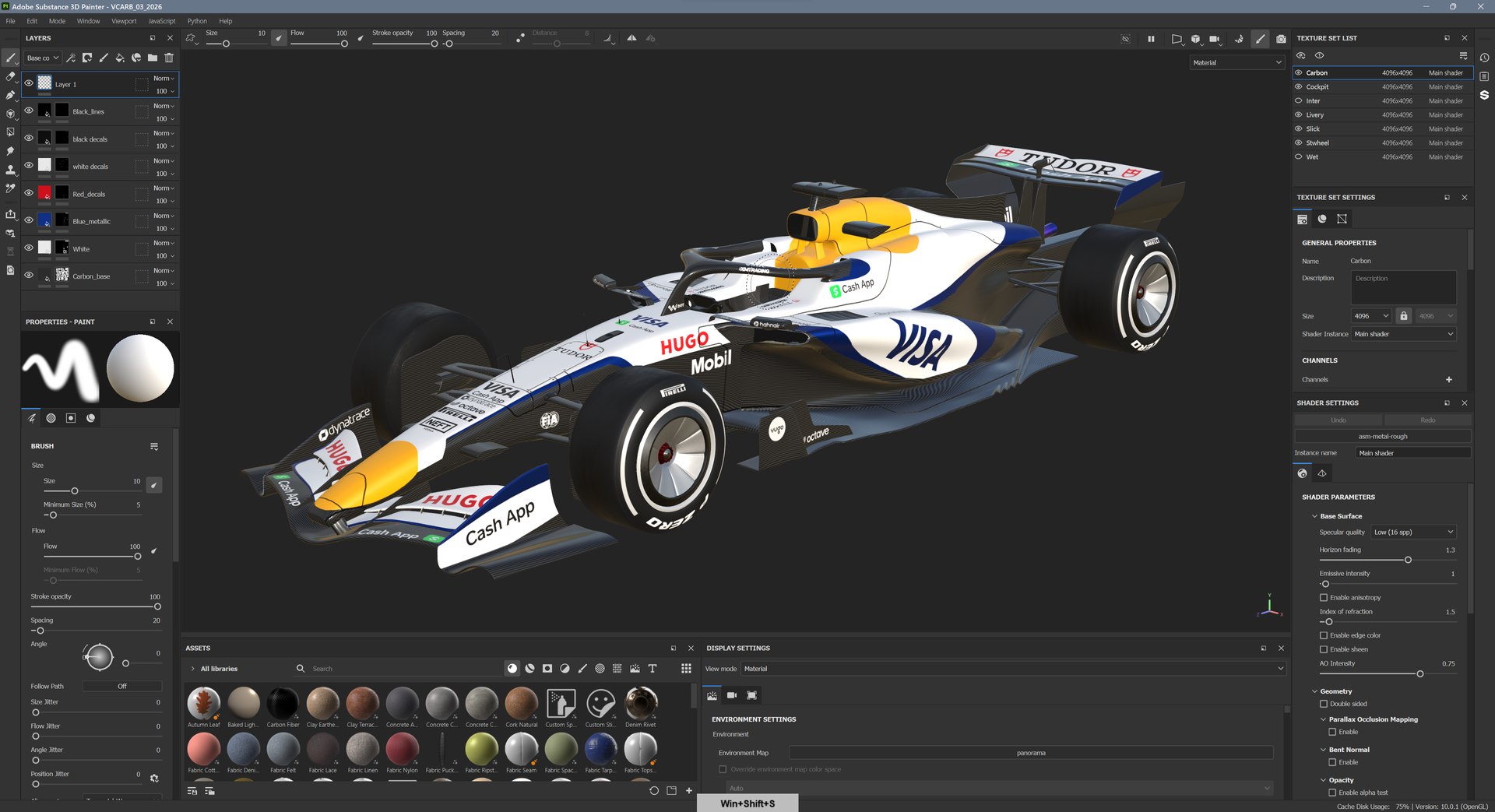
Task: Delete the selected layer with trash icon
Action: tap(169, 58)
